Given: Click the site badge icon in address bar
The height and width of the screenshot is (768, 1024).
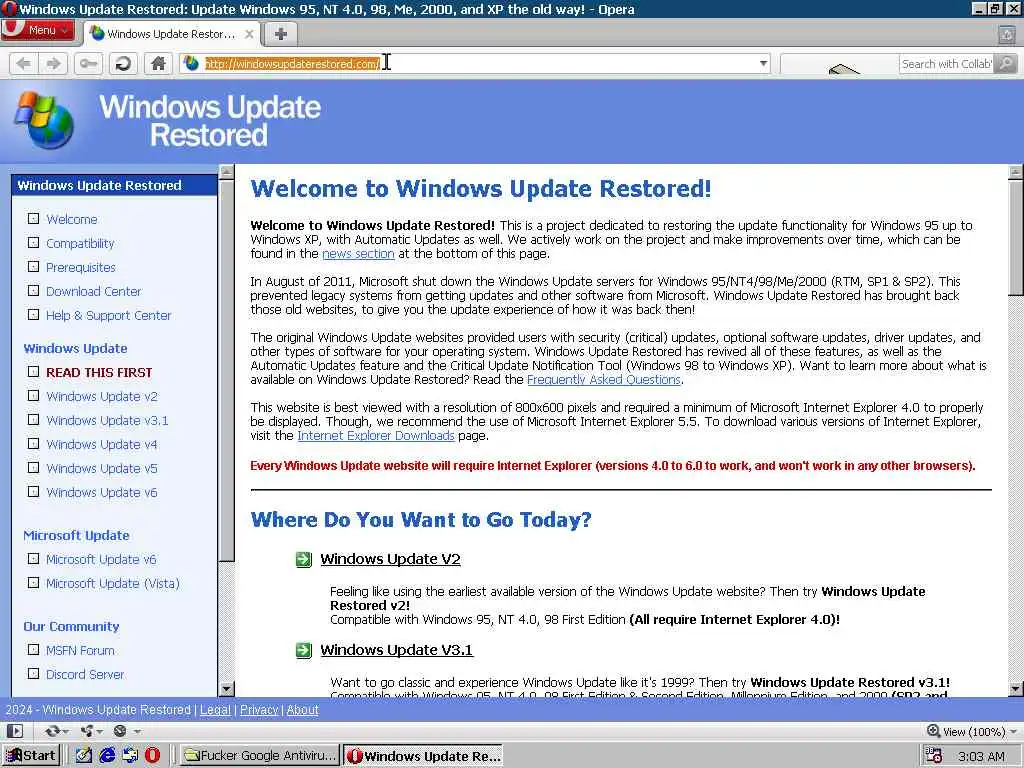Looking at the screenshot, I should click(x=191, y=63).
